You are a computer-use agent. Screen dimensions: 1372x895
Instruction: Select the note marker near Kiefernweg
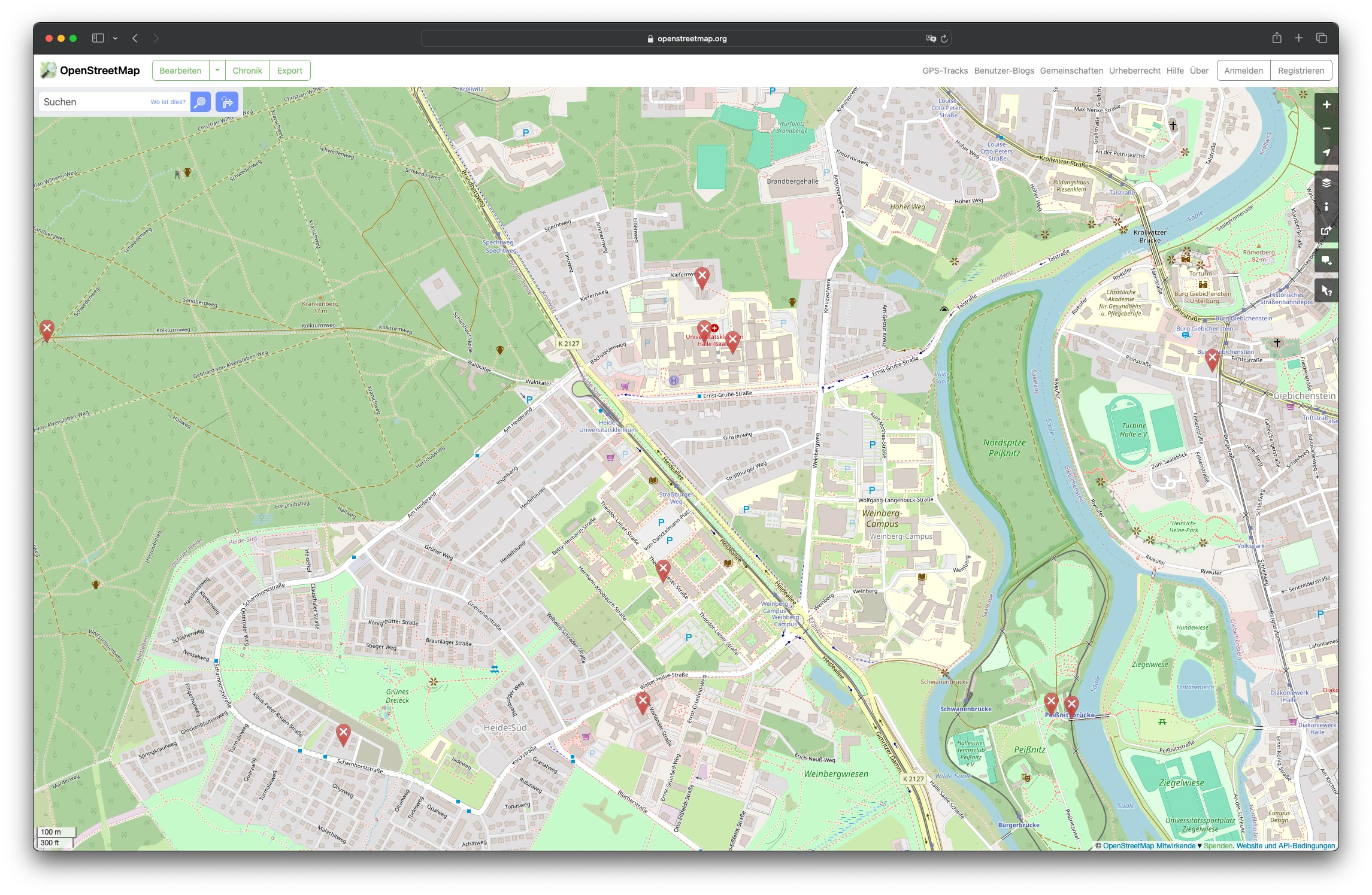coord(702,277)
